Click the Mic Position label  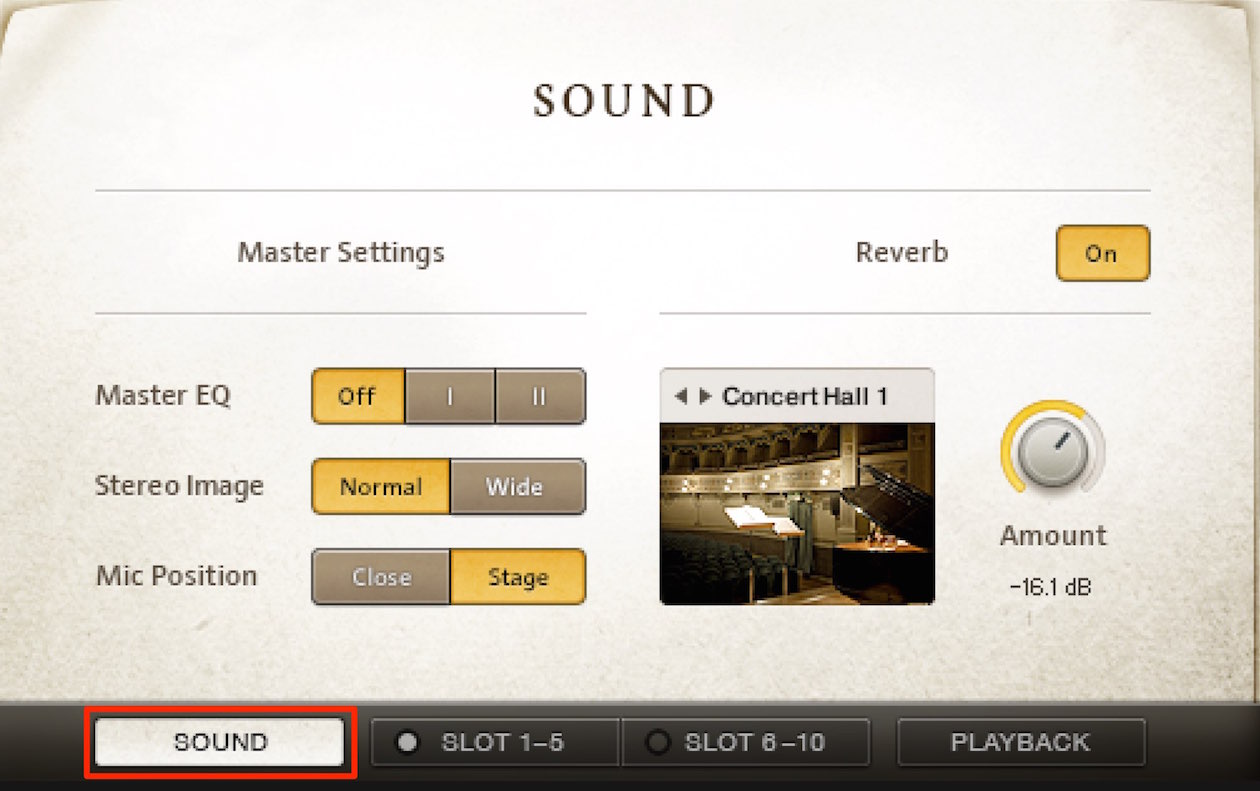pyautogui.click(x=177, y=576)
